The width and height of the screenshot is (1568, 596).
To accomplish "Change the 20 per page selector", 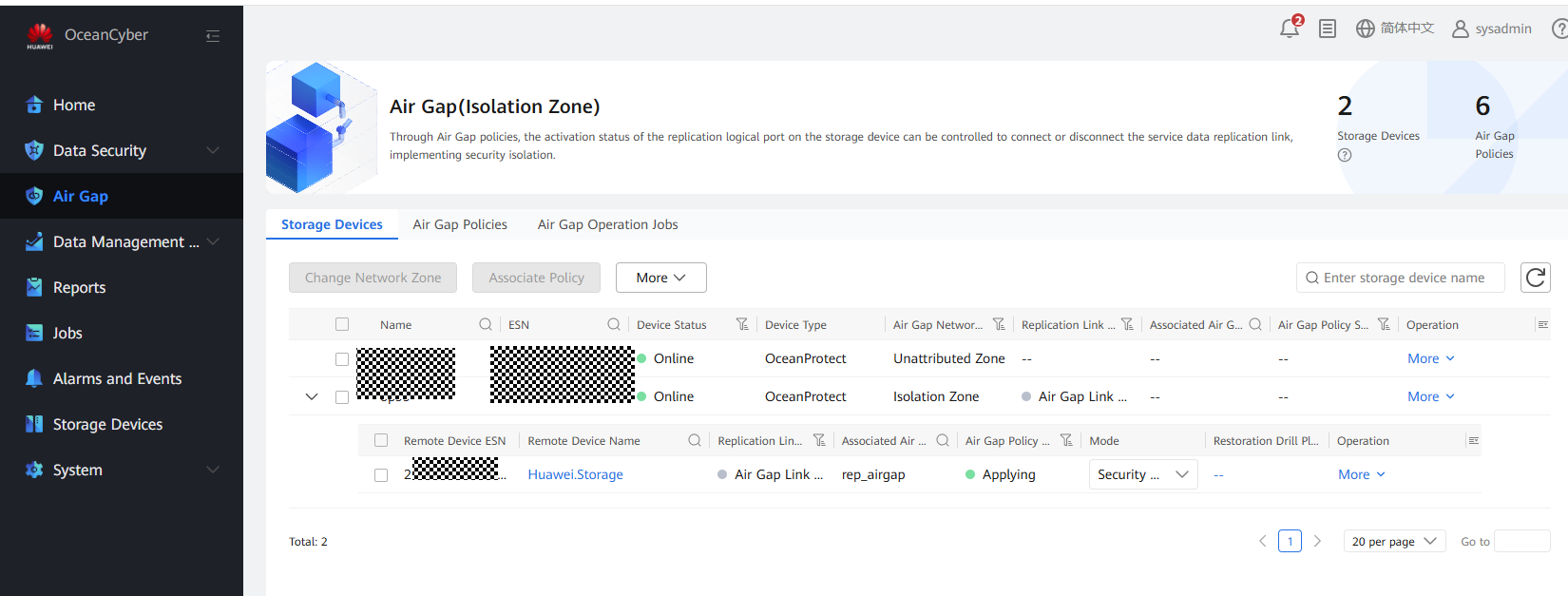I will tap(1394, 541).
